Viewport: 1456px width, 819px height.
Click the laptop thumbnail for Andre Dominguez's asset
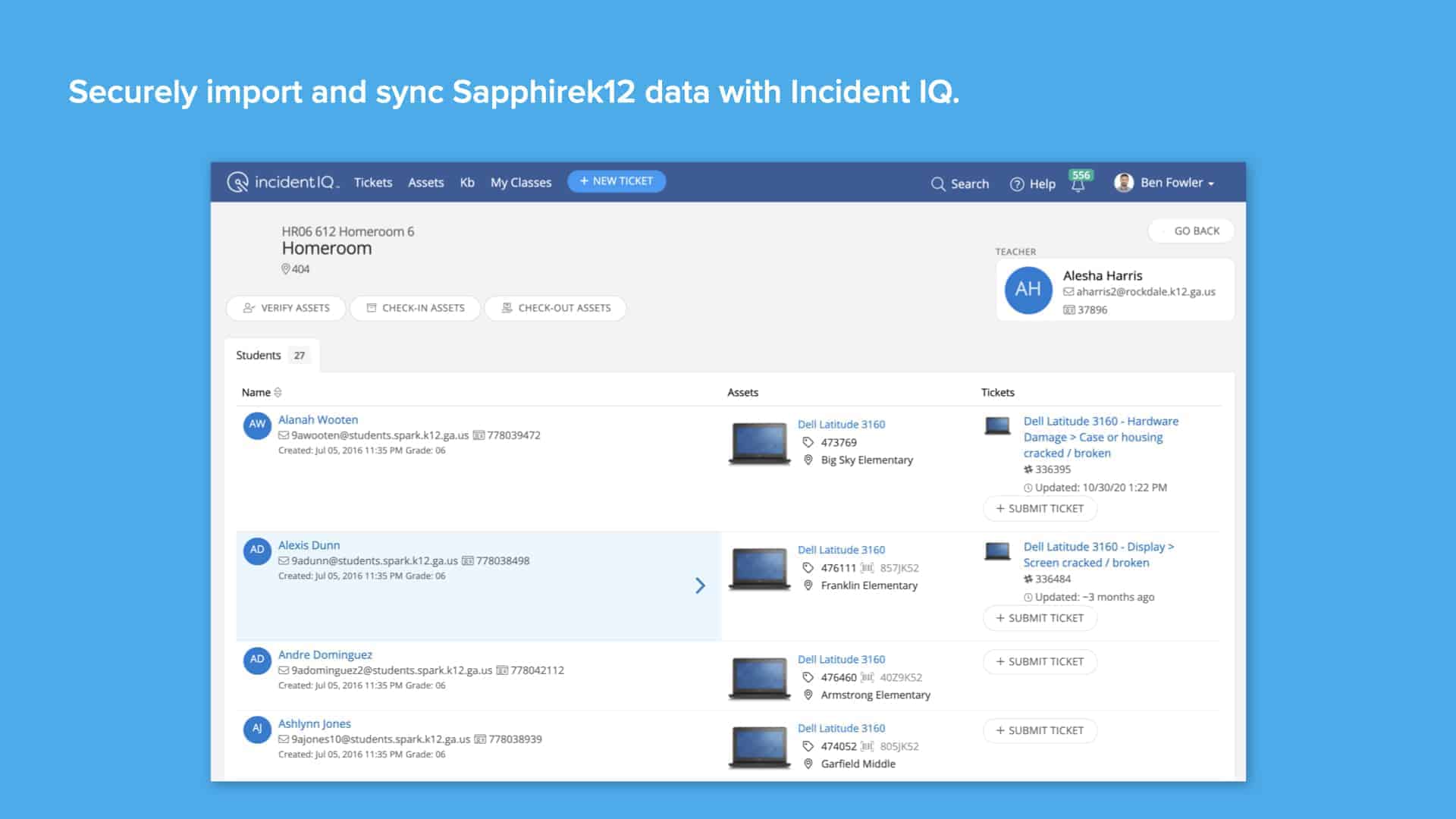coord(758,677)
